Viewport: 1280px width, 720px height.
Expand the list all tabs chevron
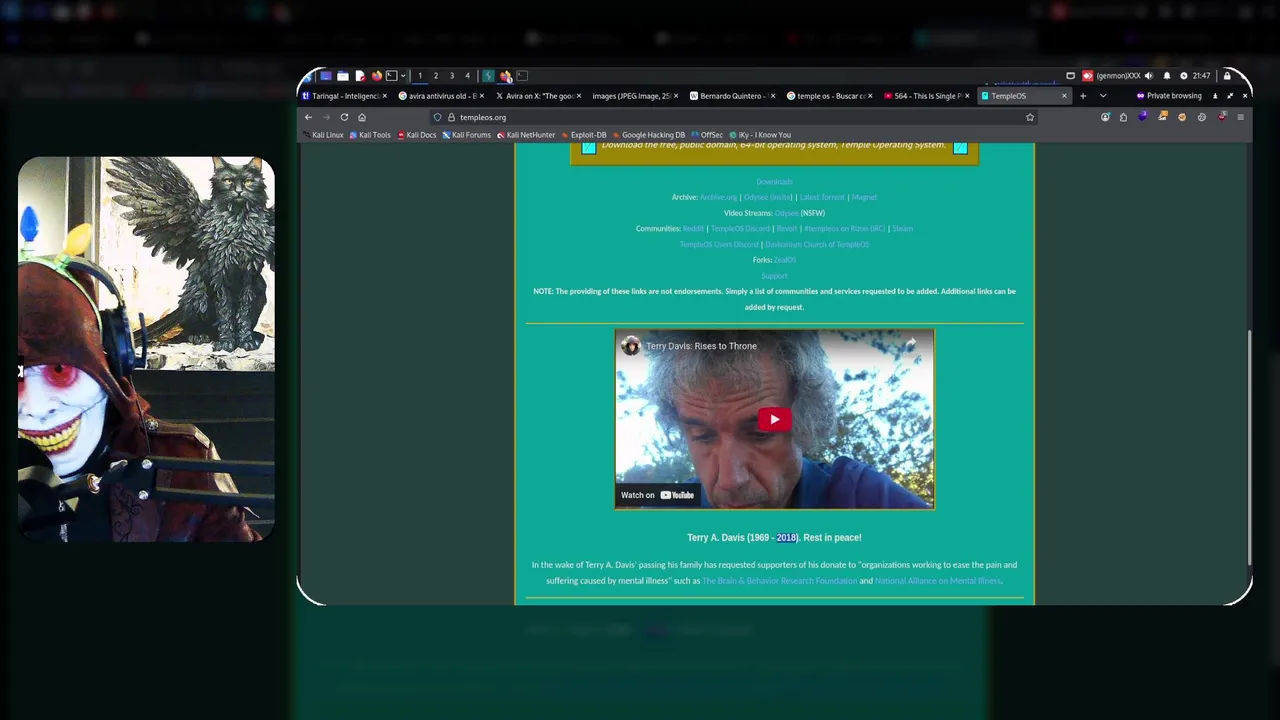(1103, 96)
